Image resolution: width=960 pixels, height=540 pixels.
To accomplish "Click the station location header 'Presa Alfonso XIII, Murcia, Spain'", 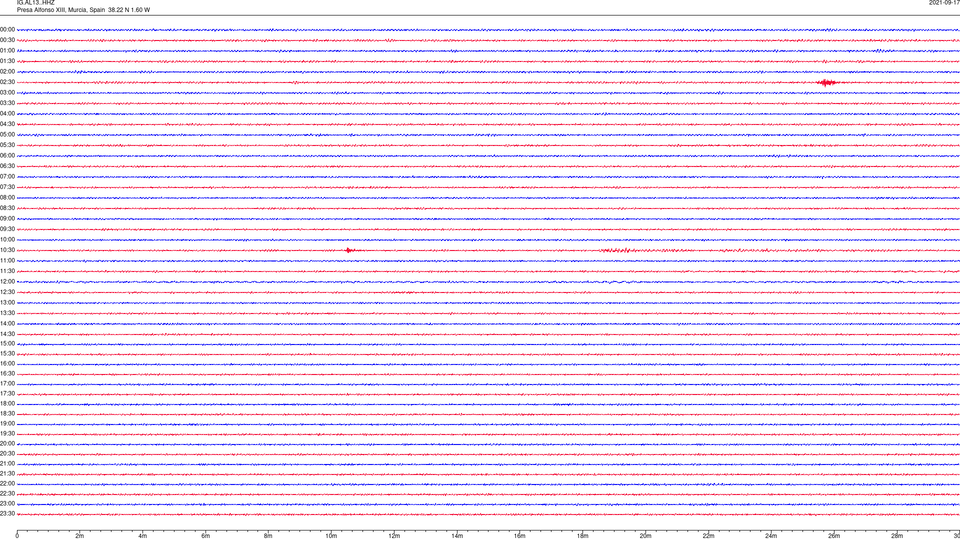I will 61,10.
